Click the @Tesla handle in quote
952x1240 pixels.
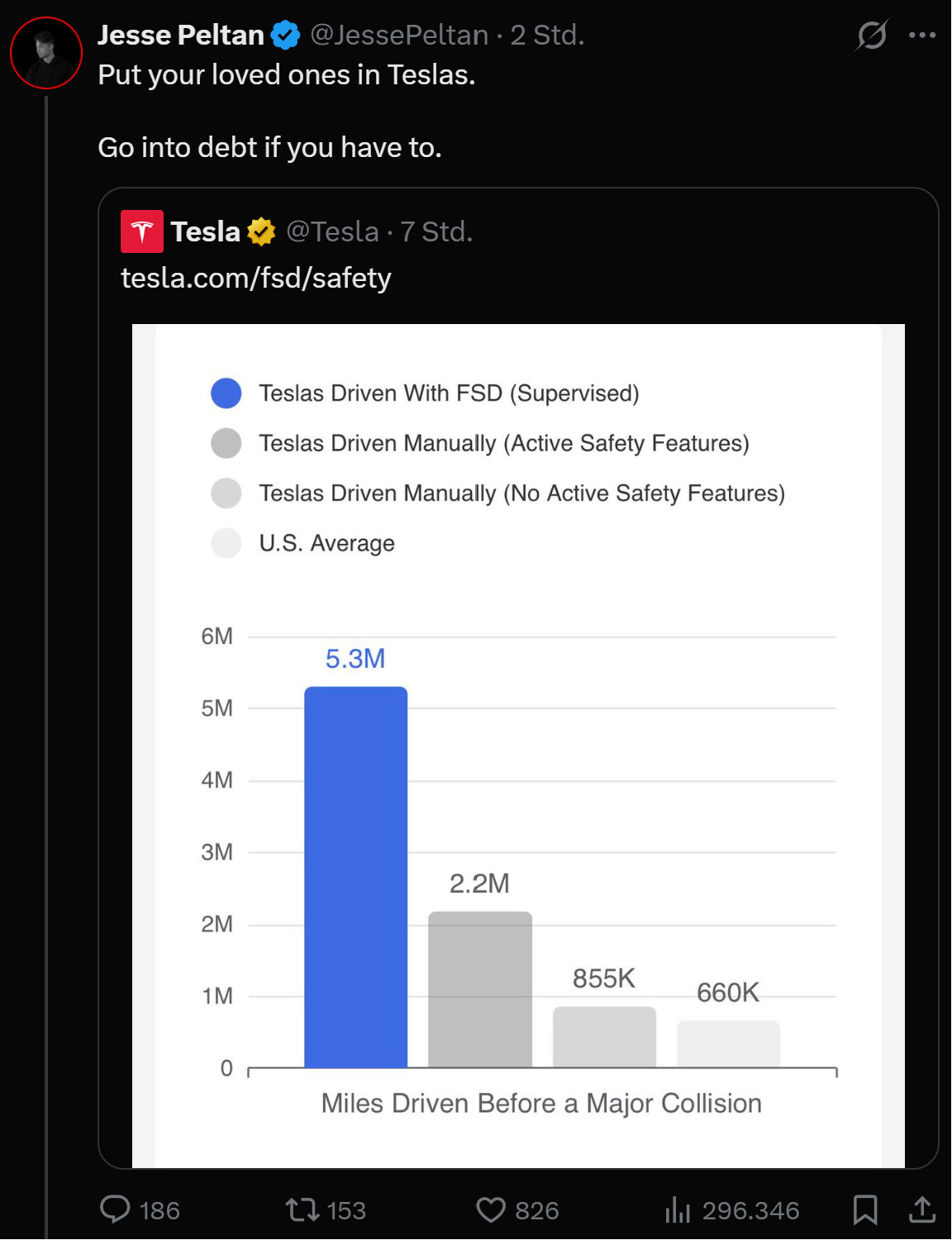point(332,231)
